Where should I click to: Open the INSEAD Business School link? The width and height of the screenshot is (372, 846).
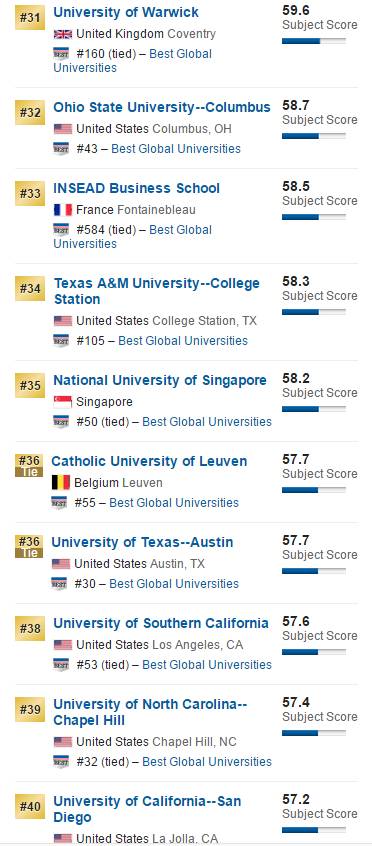[x=137, y=188]
